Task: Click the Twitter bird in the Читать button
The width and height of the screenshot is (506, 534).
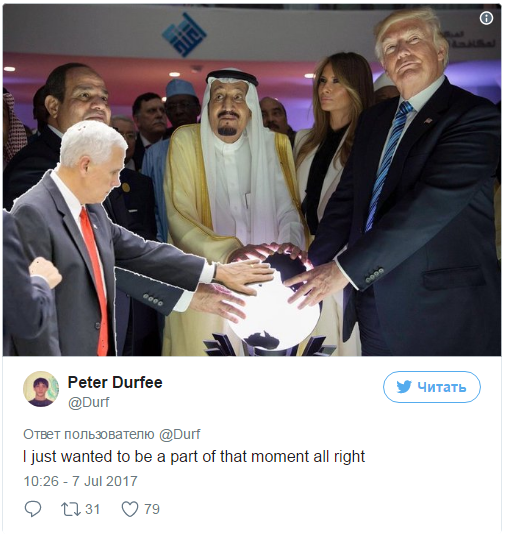Action: coord(404,387)
